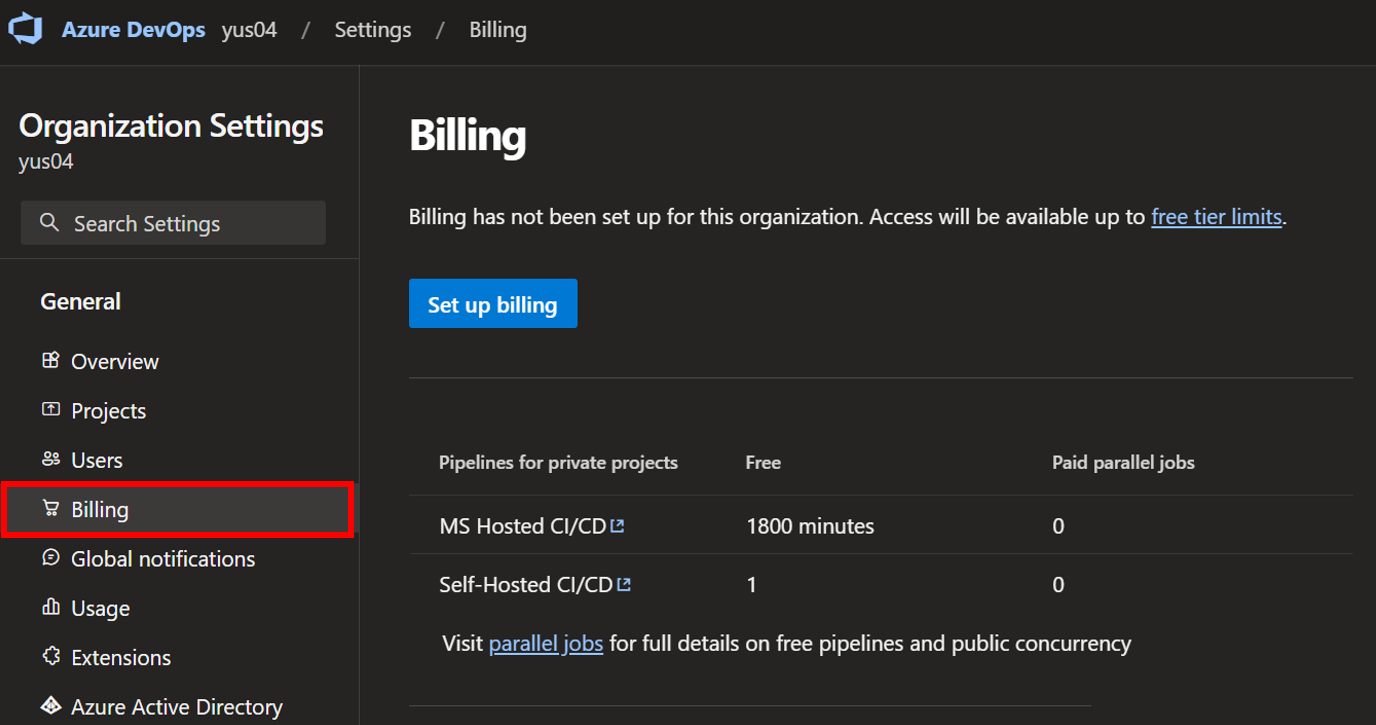Select the Global notifications speech bubble icon

(x=49, y=558)
